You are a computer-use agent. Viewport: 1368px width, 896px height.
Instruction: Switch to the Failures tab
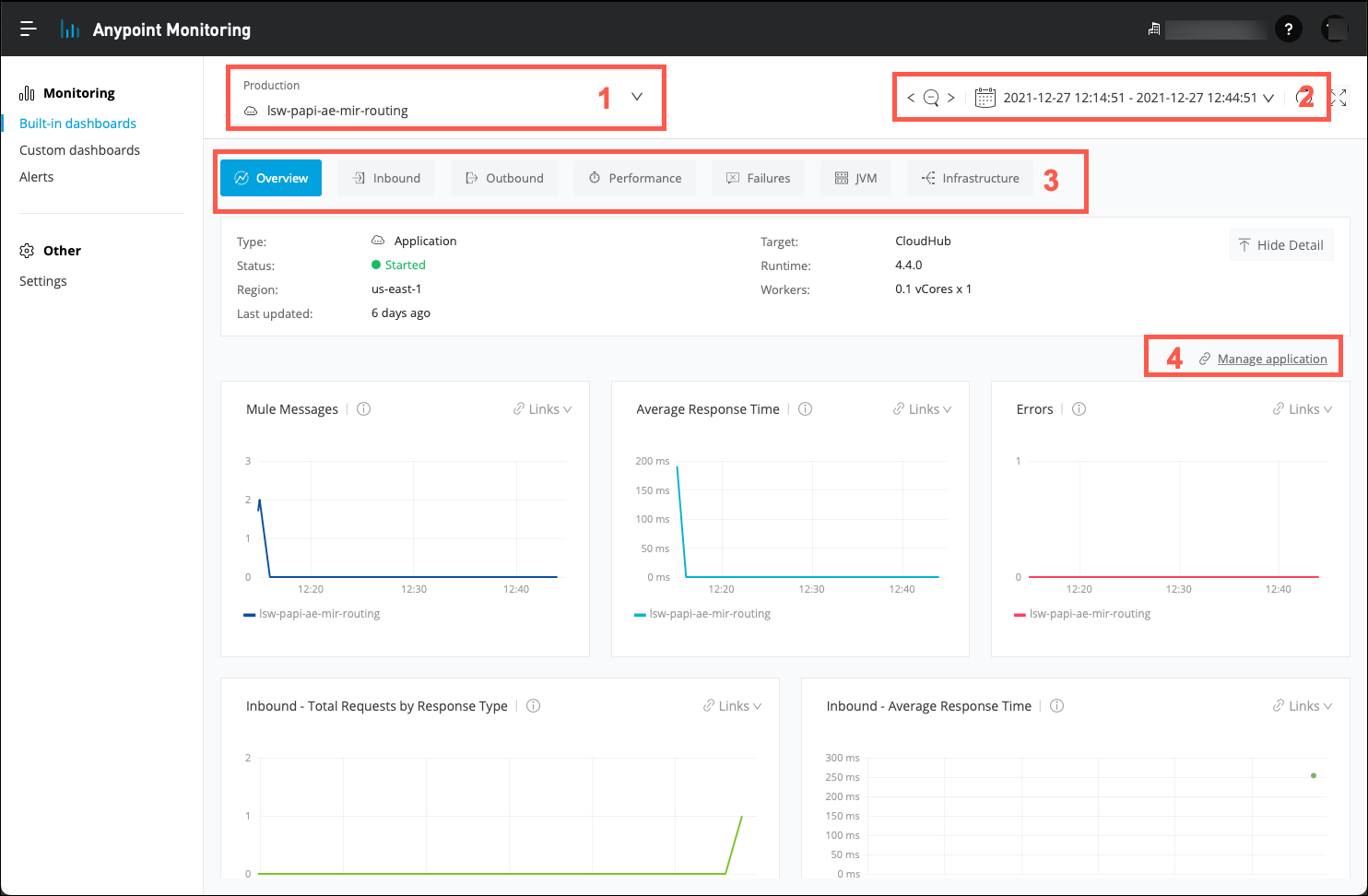coord(758,178)
